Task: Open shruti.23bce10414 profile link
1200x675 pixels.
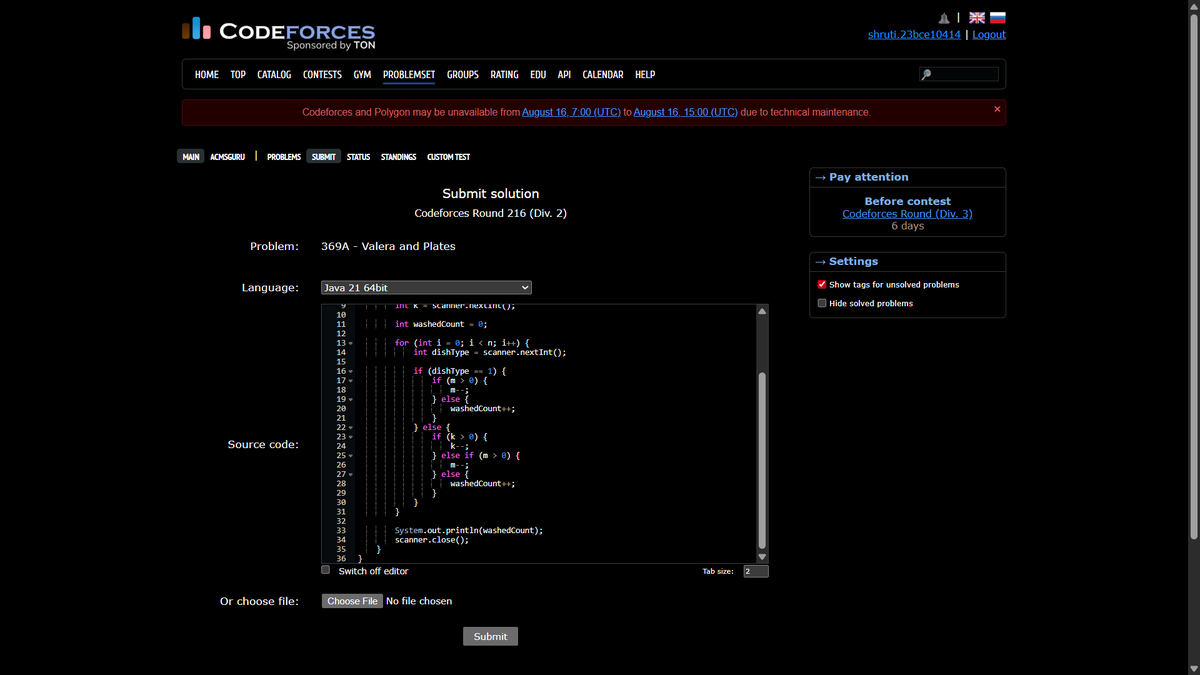Action: 914,34
